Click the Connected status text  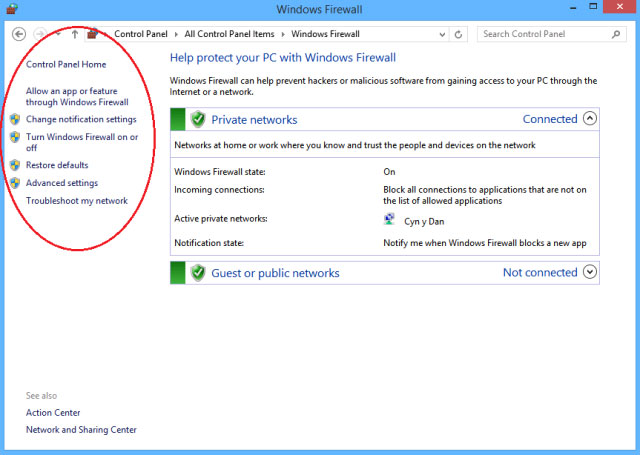coord(550,119)
